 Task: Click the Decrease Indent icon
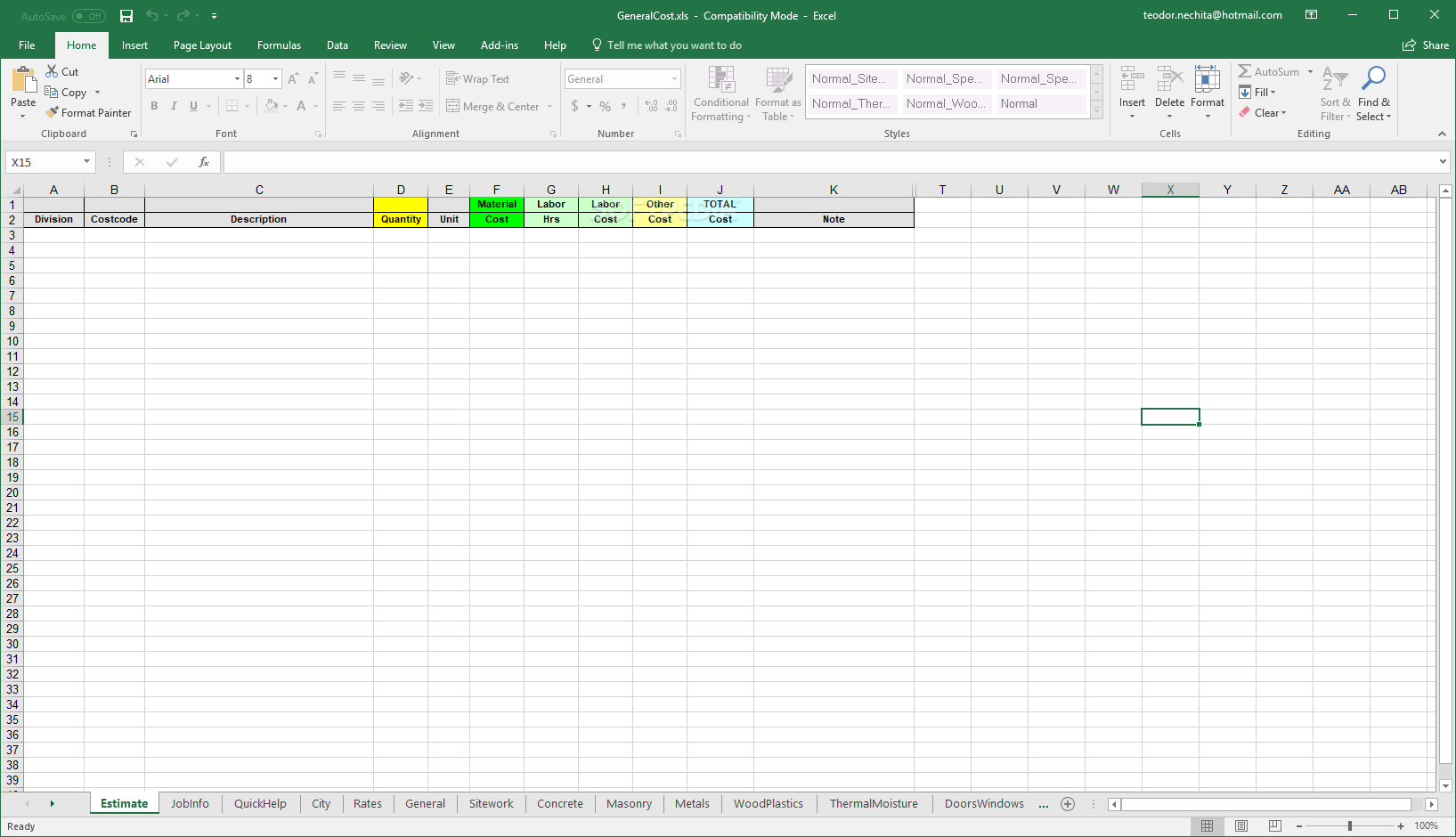[406, 106]
